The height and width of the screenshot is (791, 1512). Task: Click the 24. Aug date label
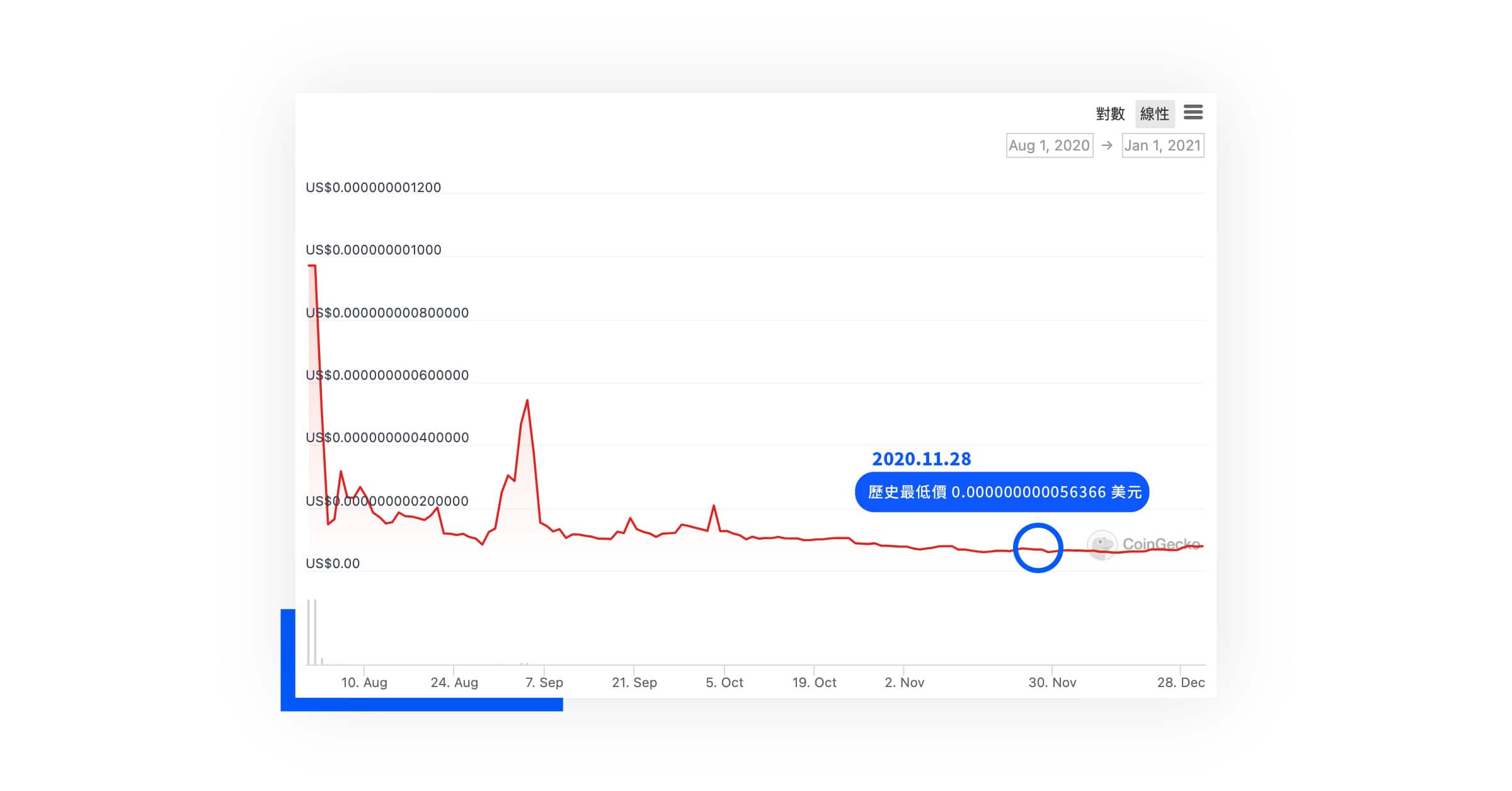454,683
